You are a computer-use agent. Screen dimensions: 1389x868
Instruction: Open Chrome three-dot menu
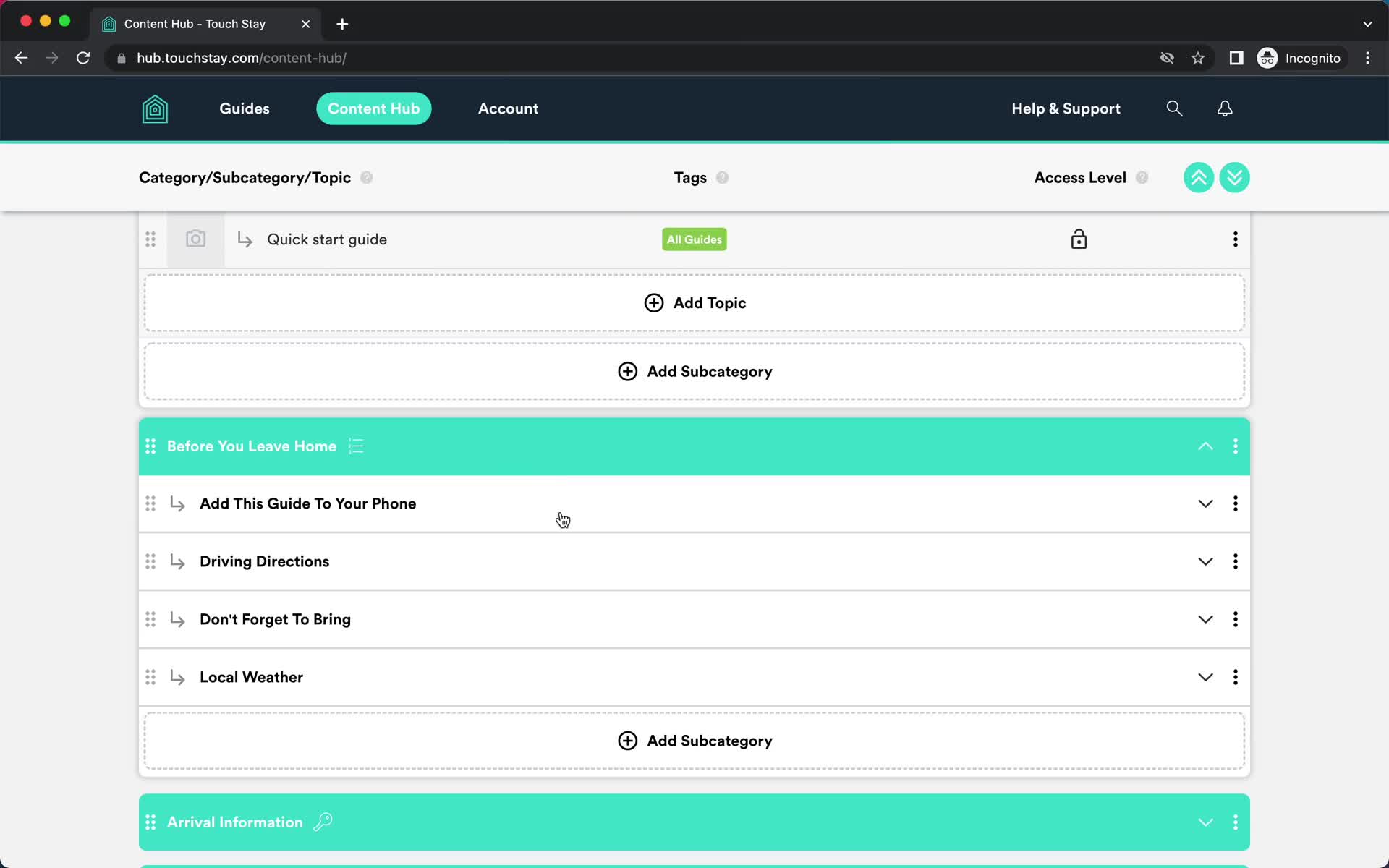click(x=1367, y=58)
